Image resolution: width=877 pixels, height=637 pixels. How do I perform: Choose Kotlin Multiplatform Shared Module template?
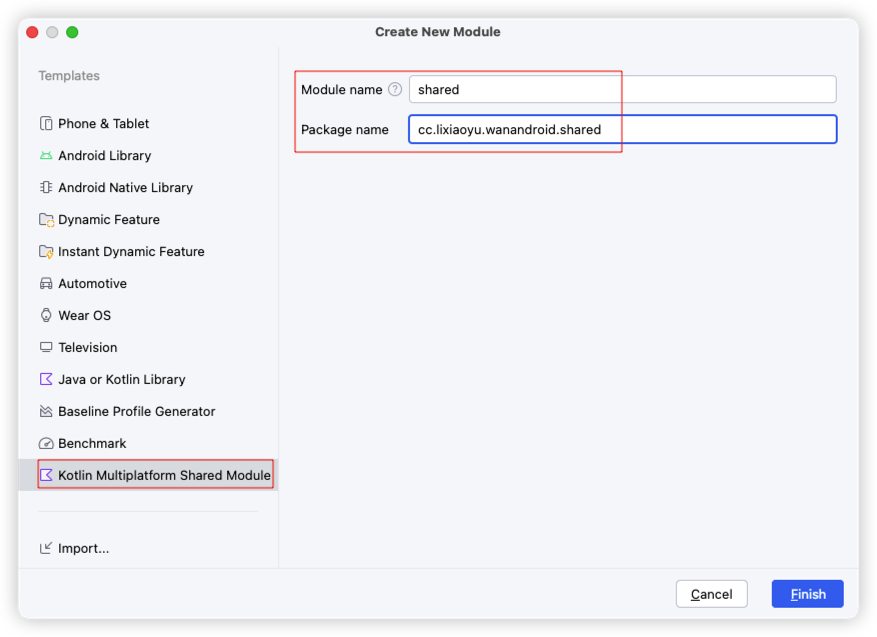tap(164, 475)
